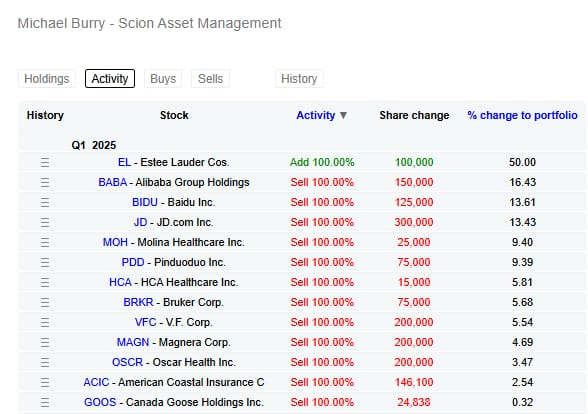This screenshot has width=588, height=414.
Task: Open the ACIC ticker link
Action: [96, 382]
